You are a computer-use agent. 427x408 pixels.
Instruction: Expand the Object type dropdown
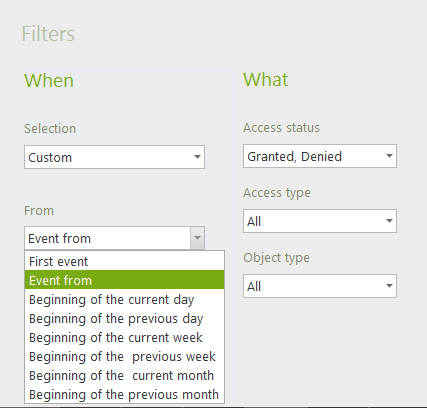point(320,286)
